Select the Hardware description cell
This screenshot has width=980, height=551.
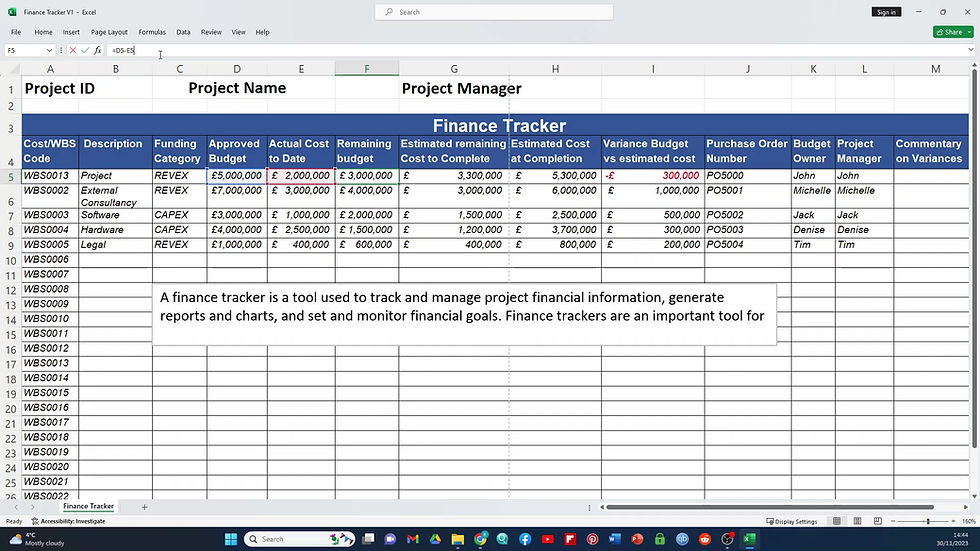[115, 230]
